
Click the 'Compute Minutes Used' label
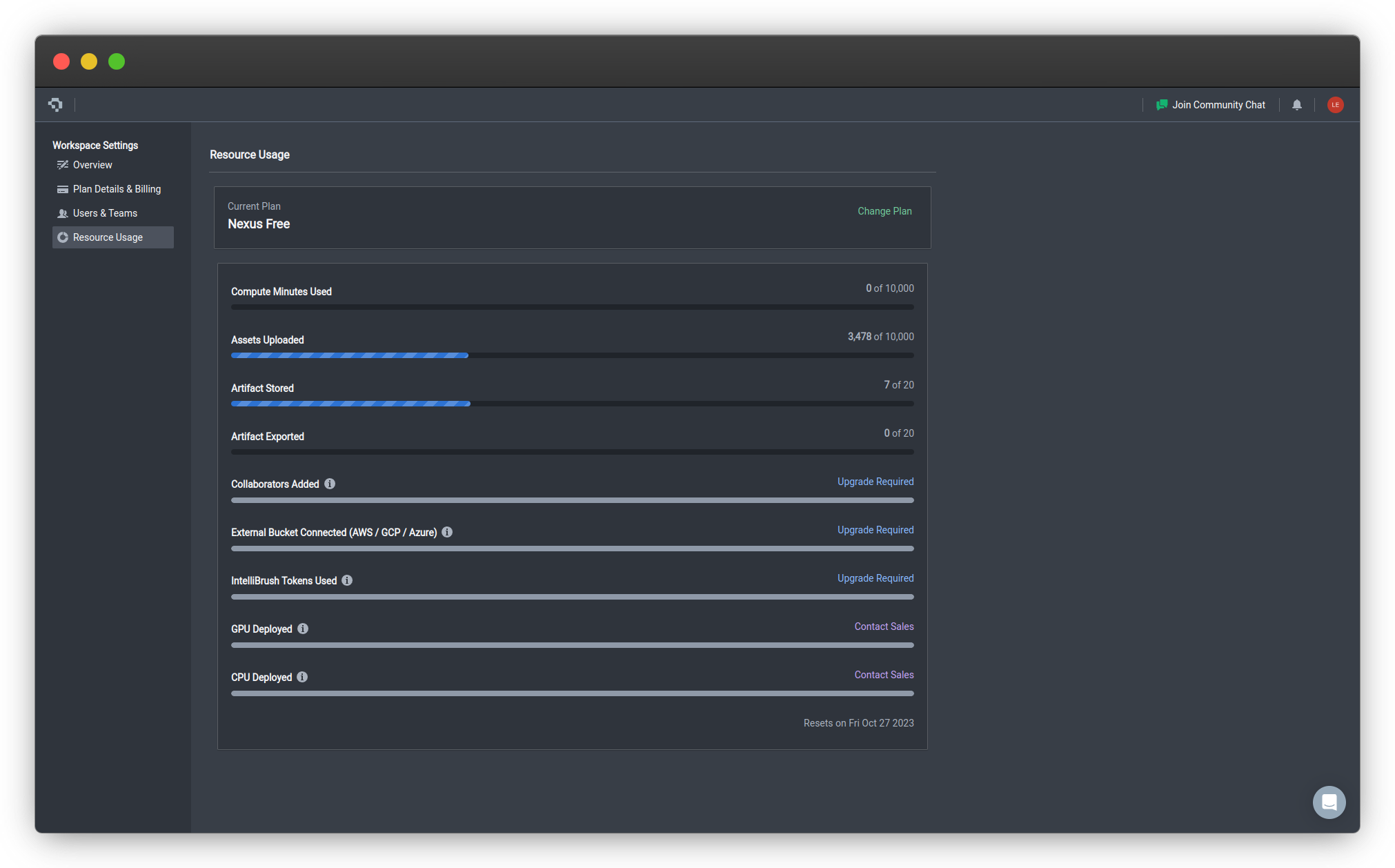(x=281, y=291)
